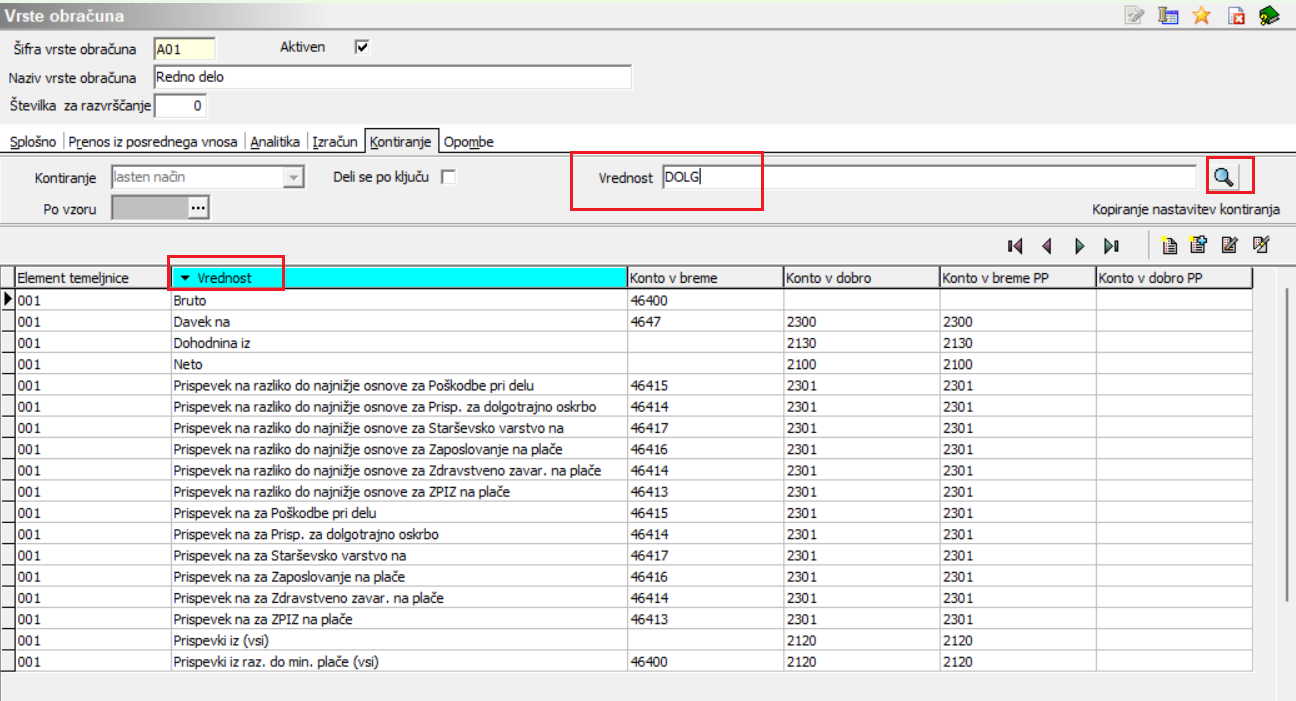The height and width of the screenshot is (701, 1296).
Task: Uncheck the Aktiven checkbox
Action: [x=362, y=47]
